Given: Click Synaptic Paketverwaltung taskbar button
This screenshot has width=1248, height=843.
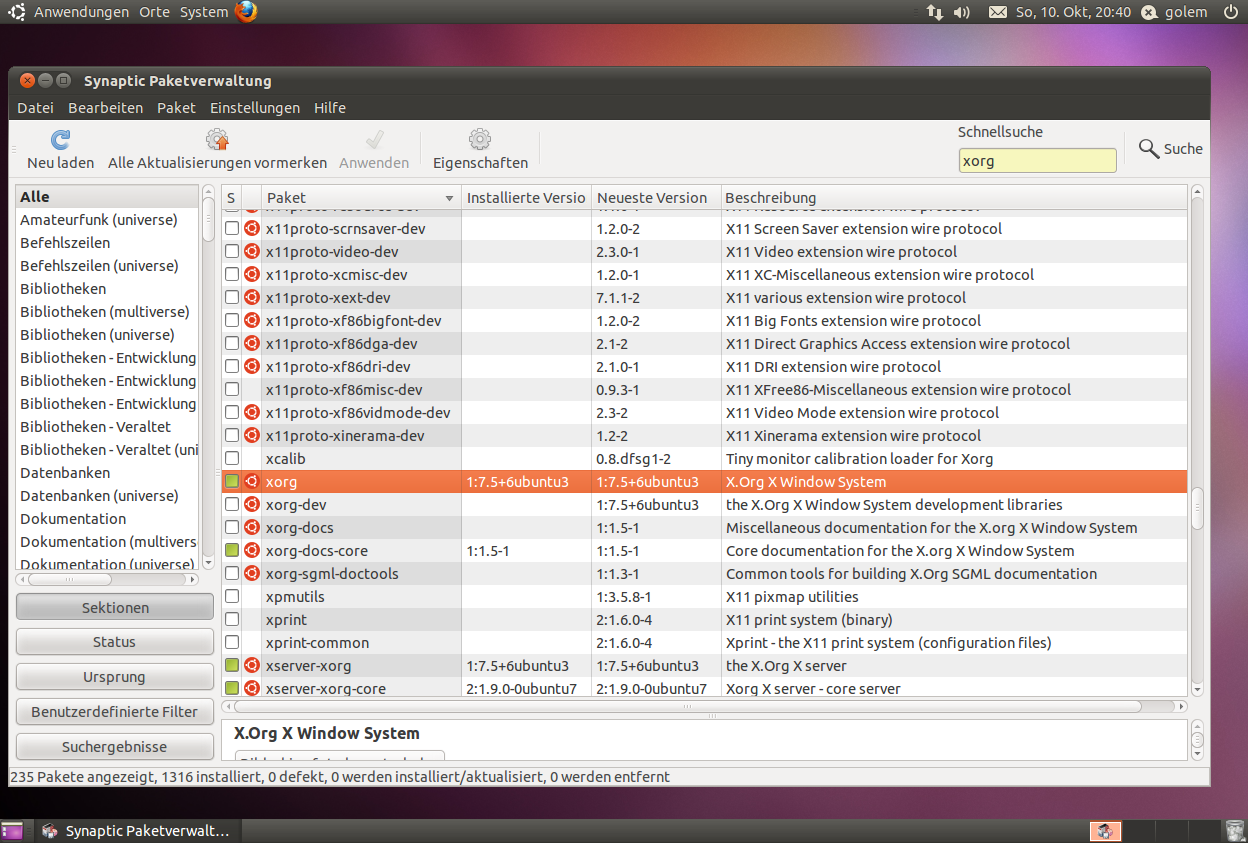Looking at the screenshot, I should 136,831.
